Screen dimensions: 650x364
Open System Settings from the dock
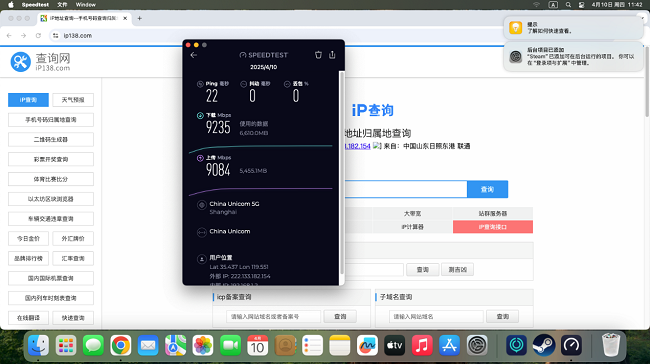477,345
